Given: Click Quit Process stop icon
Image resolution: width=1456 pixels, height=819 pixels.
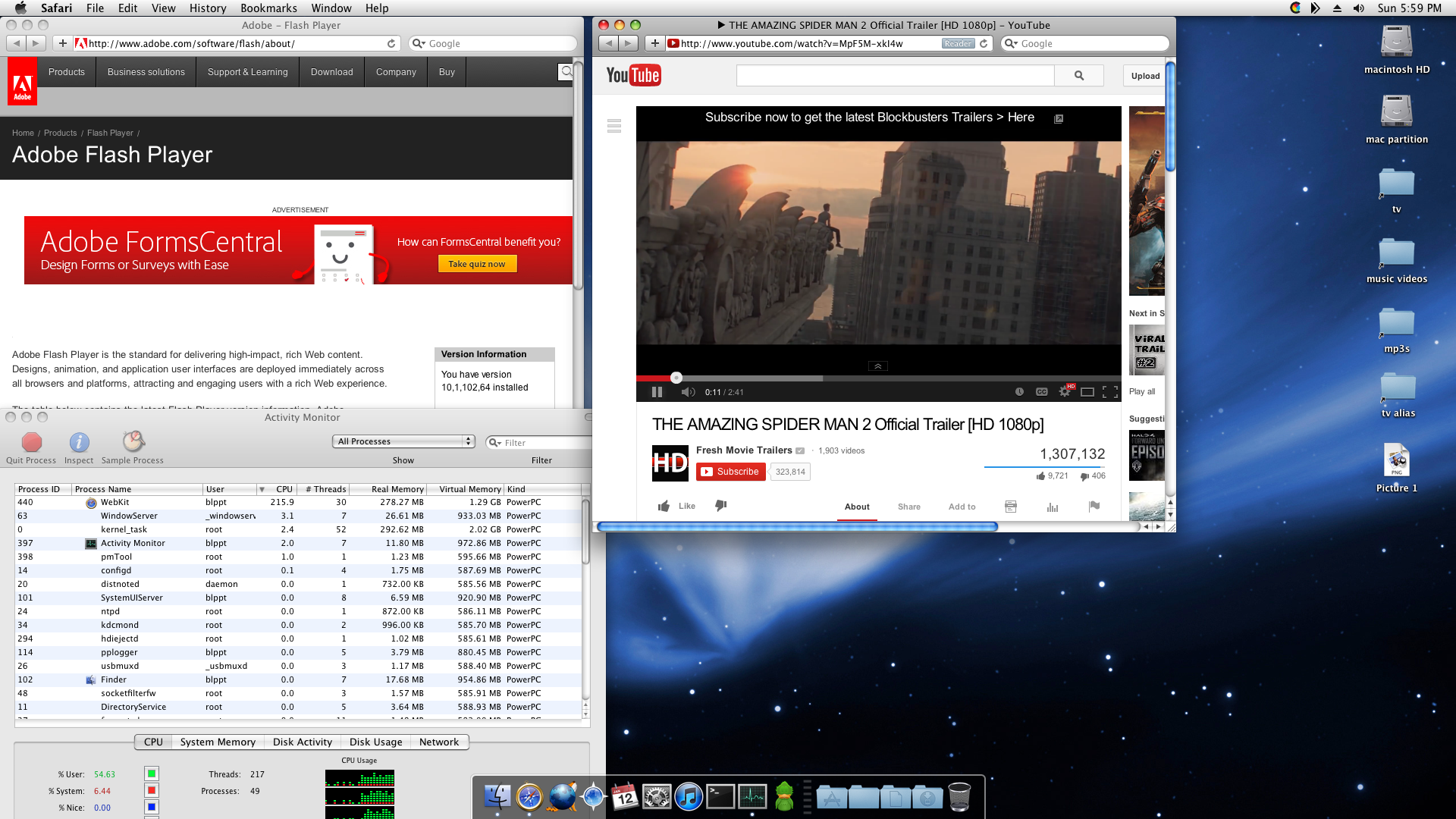Looking at the screenshot, I should 31,442.
